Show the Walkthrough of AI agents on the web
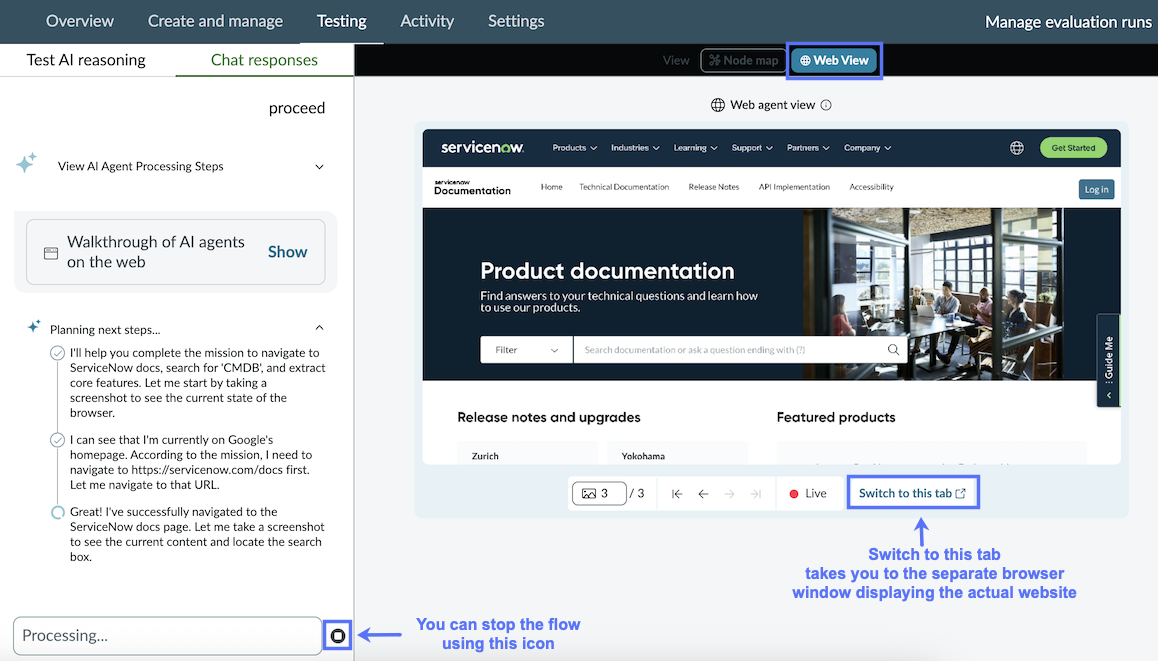The height and width of the screenshot is (661, 1158). point(287,252)
